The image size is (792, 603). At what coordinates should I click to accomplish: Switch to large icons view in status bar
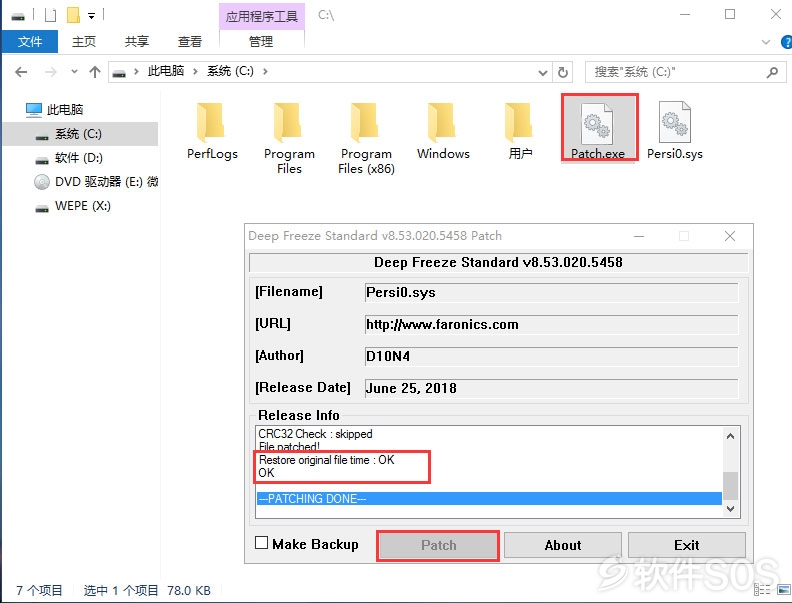point(784,589)
